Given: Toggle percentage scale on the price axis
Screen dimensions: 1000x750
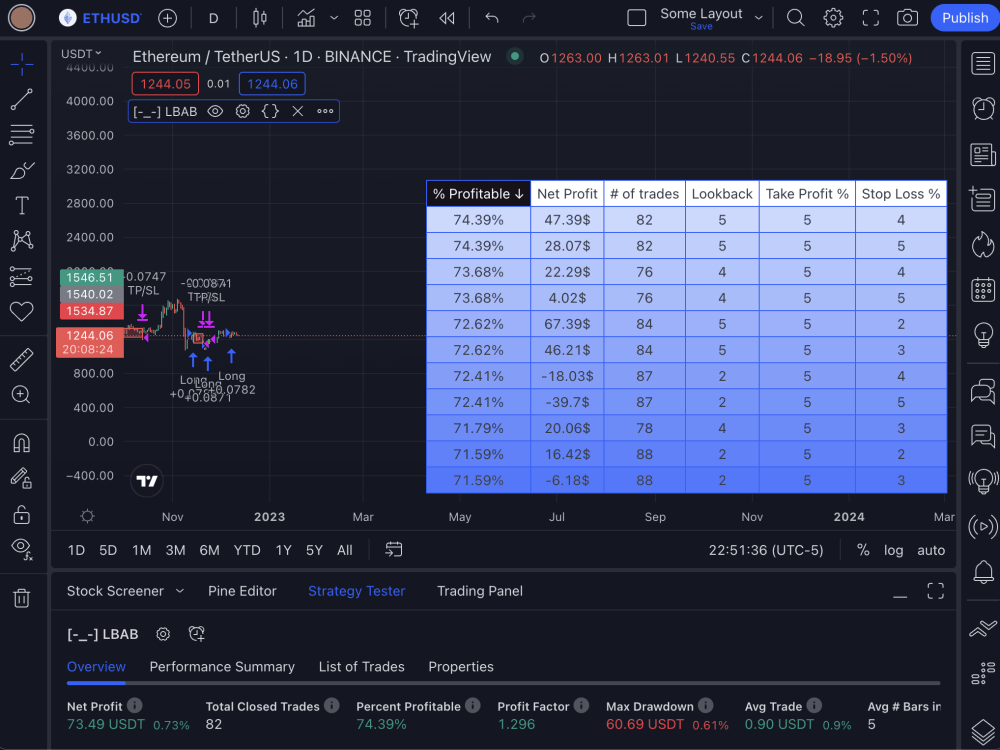Looking at the screenshot, I should [x=863, y=549].
